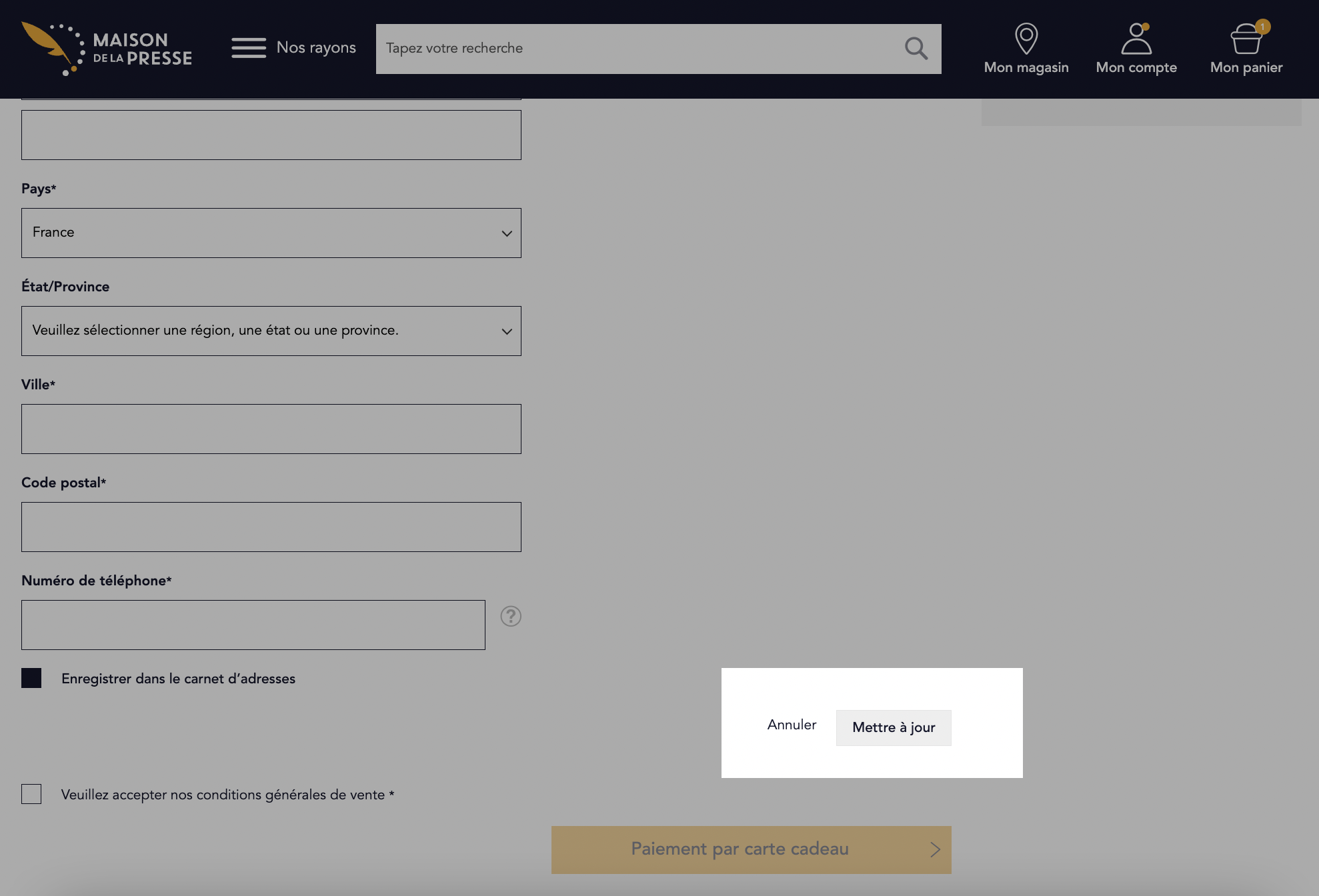
Task: Click the phone number help question icon
Action: coord(511,616)
